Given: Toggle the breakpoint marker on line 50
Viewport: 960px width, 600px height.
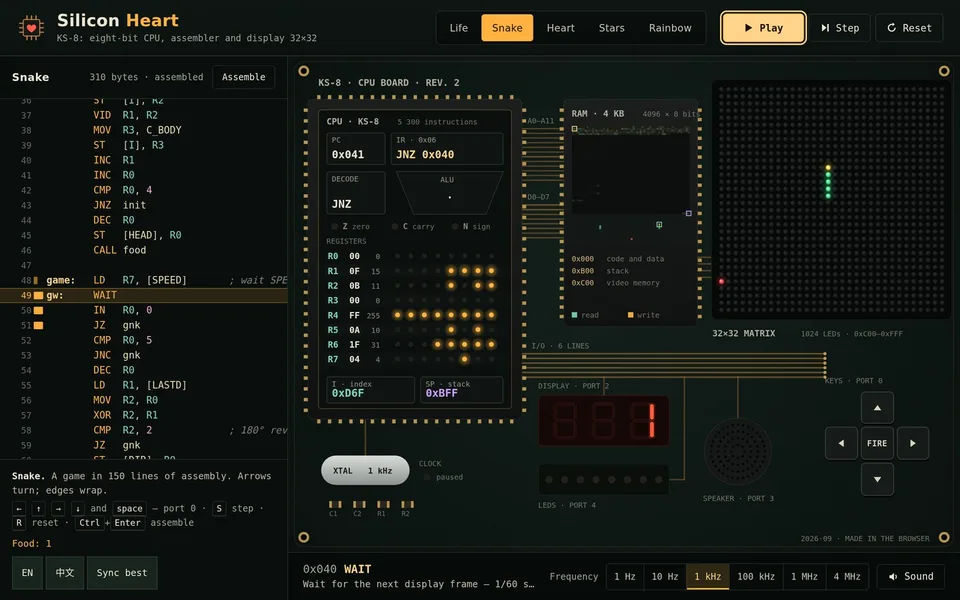Looking at the screenshot, I should click(x=38, y=310).
